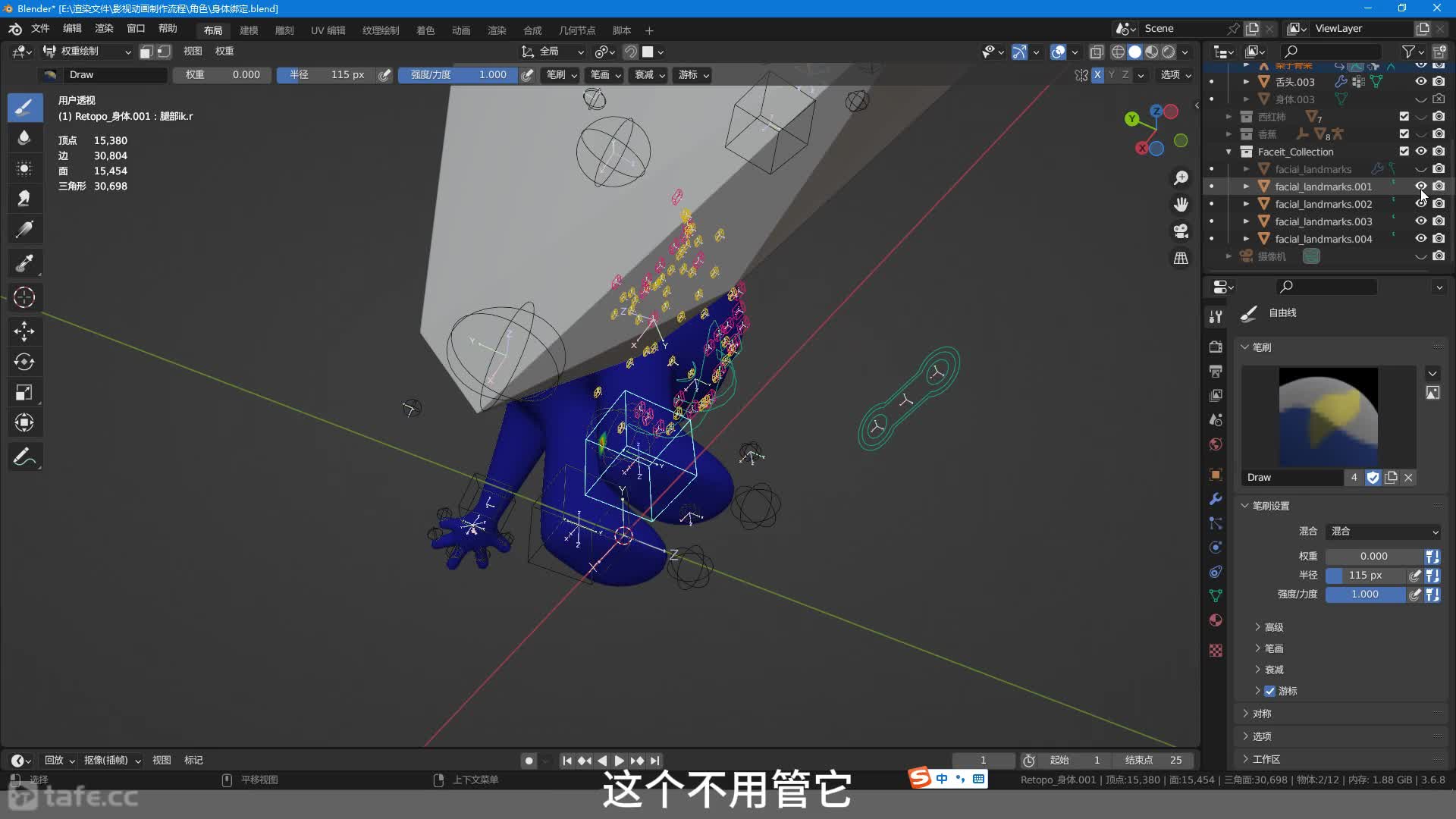Viewport: 1456px width, 819px height.
Task: Adjust the 半径 slider in properties panel
Action: tap(1365, 576)
